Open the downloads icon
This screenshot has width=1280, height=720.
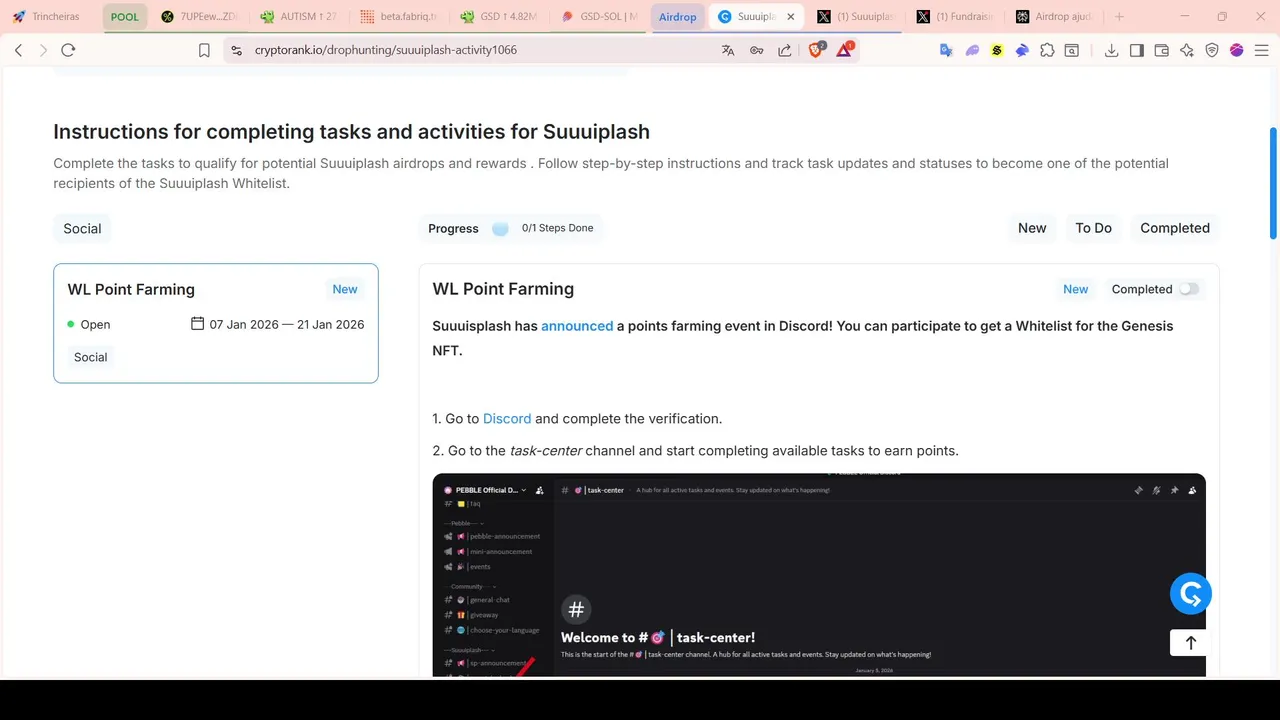(x=1111, y=50)
